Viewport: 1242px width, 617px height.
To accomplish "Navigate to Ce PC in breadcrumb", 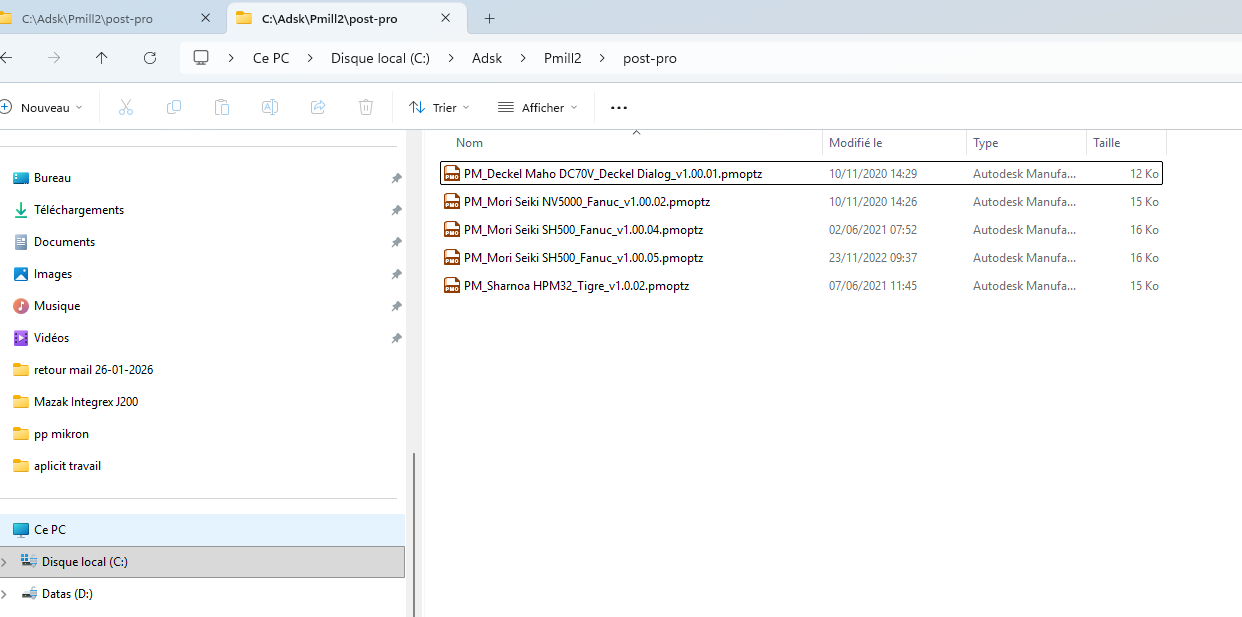I will (271, 58).
